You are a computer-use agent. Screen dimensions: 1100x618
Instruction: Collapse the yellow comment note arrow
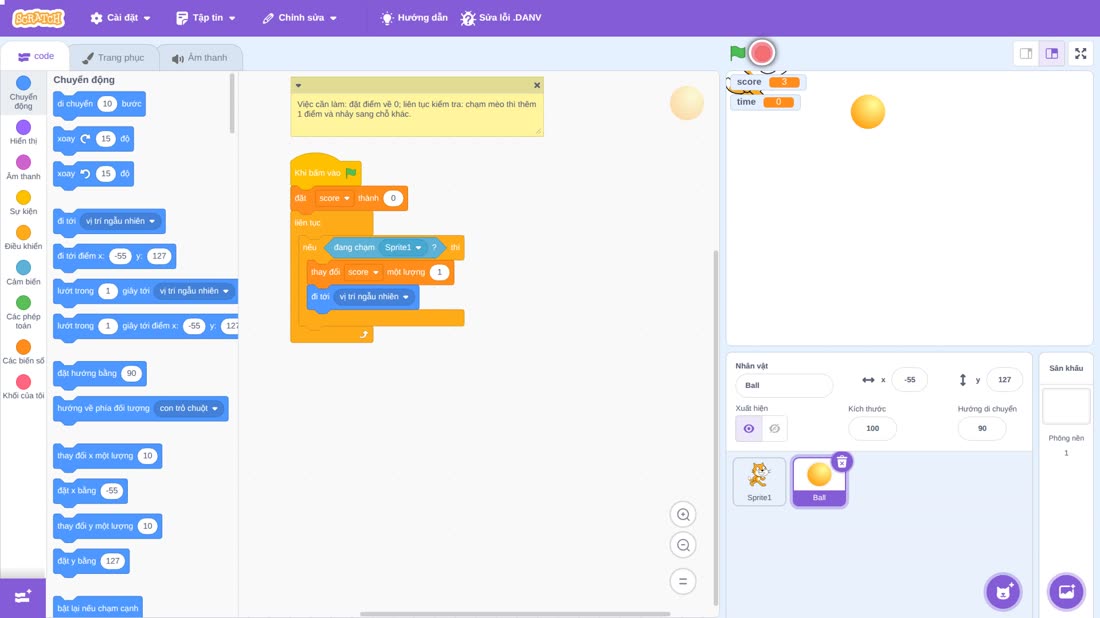pyautogui.click(x=298, y=86)
